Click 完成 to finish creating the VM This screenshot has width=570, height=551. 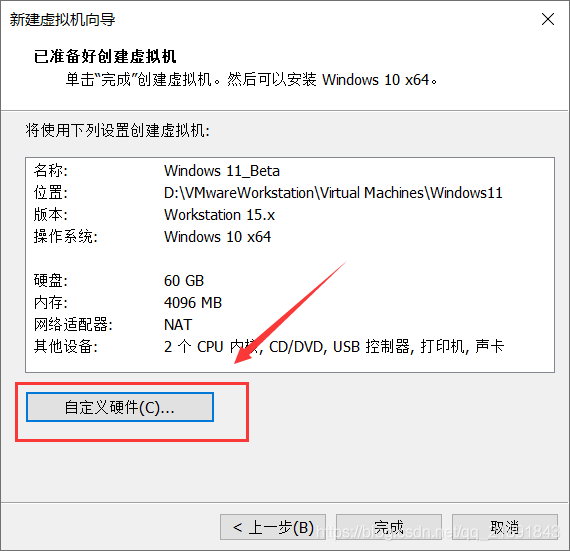389,527
